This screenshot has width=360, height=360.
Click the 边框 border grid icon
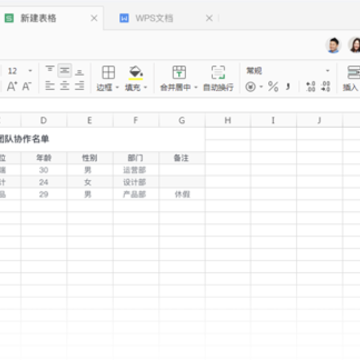108,72
